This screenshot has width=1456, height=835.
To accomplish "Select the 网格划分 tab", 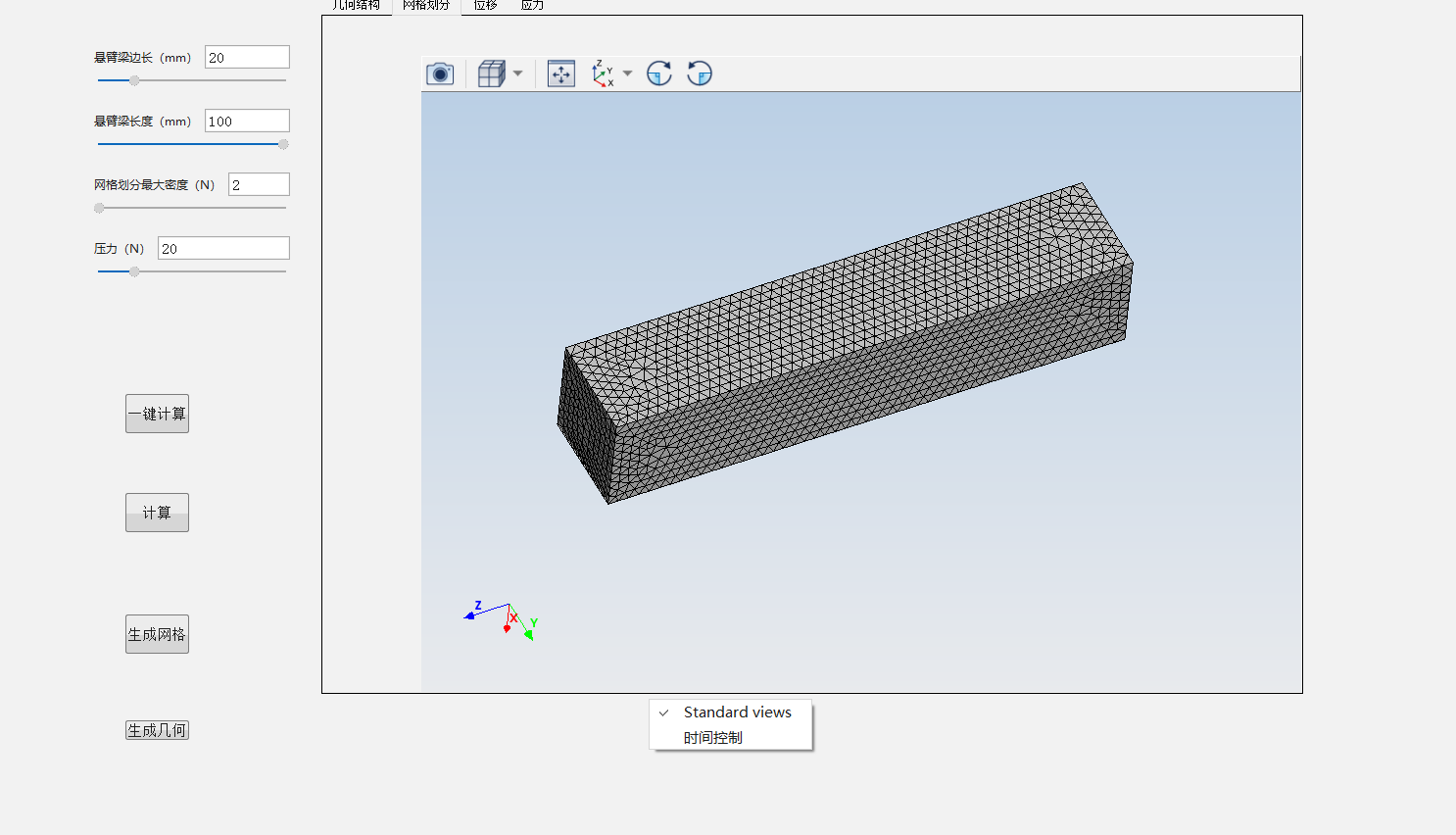I will point(426,6).
